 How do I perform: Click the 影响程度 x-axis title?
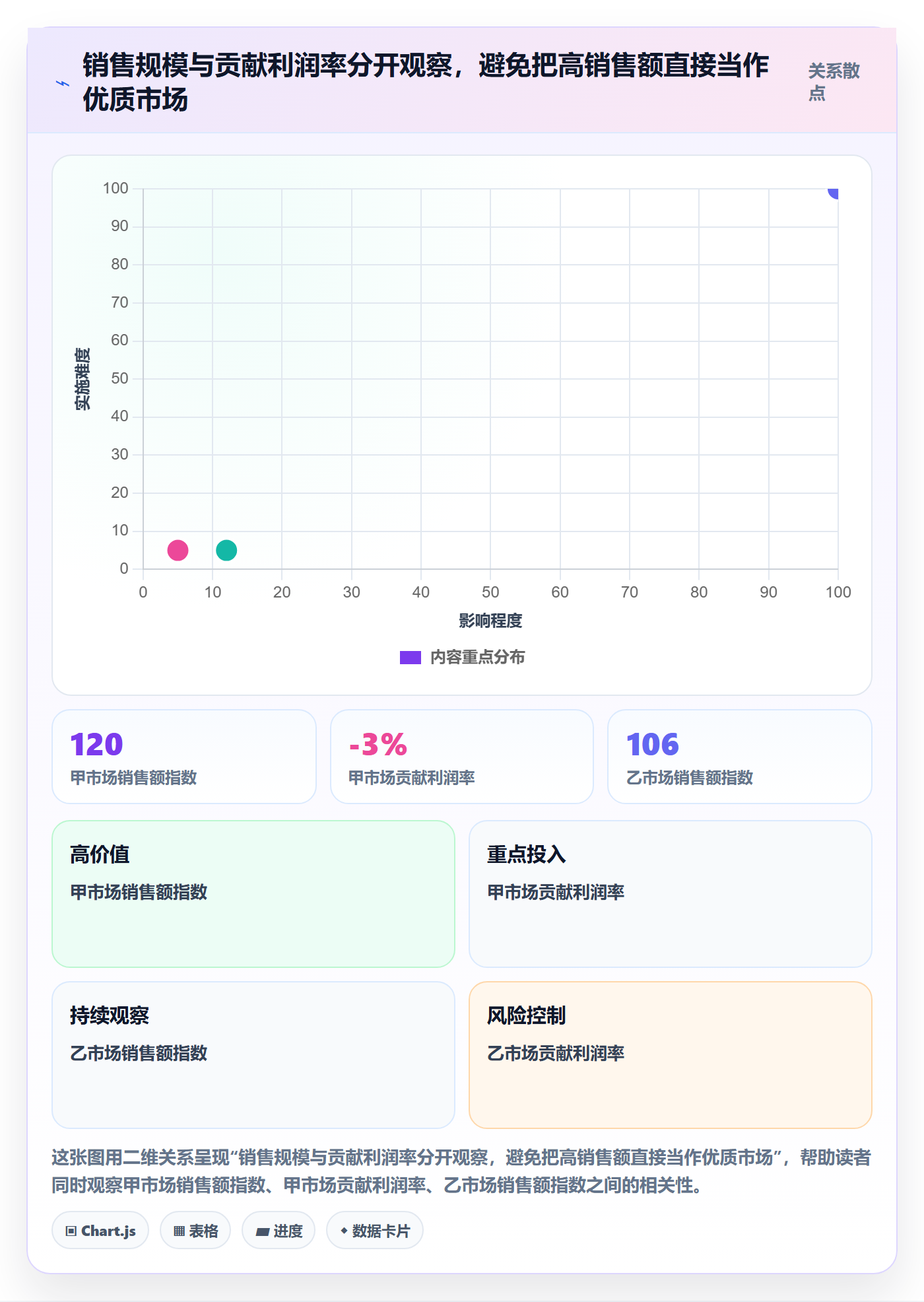[490, 621]
